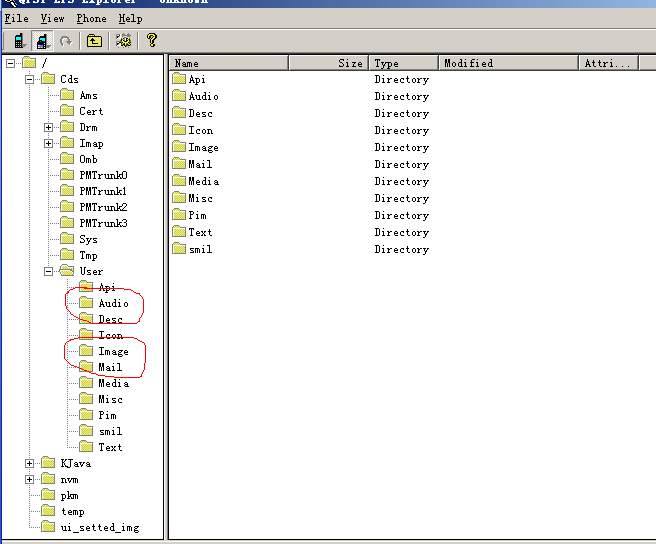Screen dimensions: 656x544
Task: Click the refresh arrow toolbar icon
Action: (x=66, y=41)
